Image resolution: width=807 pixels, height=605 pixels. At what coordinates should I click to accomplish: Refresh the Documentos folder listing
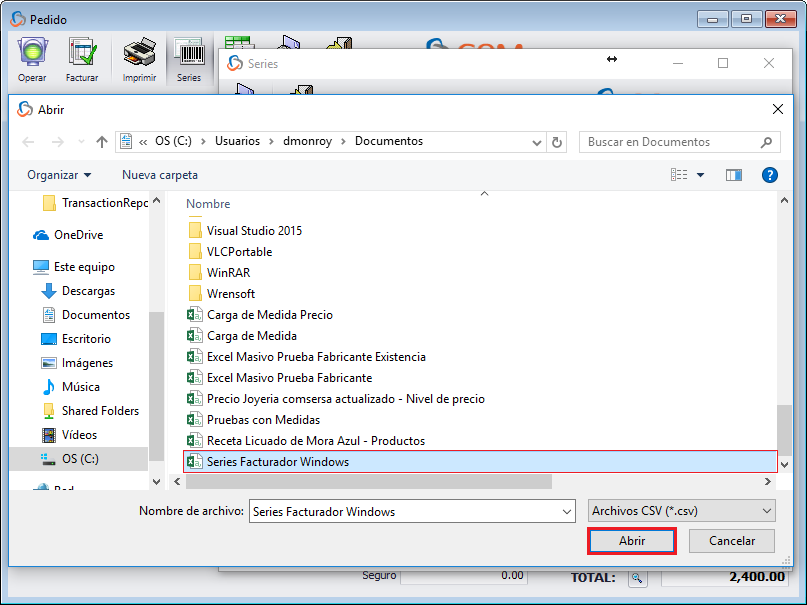click(557, 142)
